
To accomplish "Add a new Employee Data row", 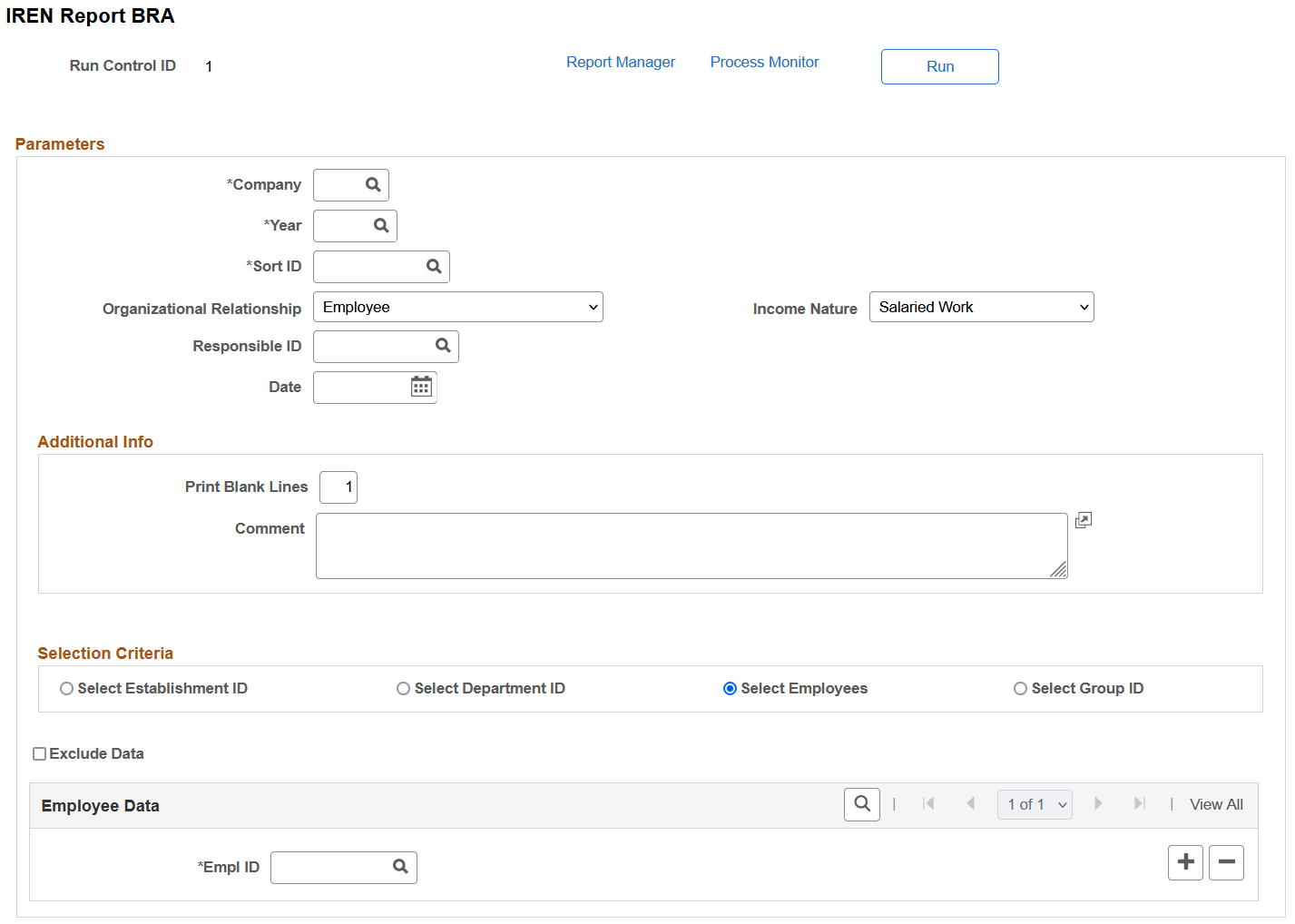I will pos(1185,862).
